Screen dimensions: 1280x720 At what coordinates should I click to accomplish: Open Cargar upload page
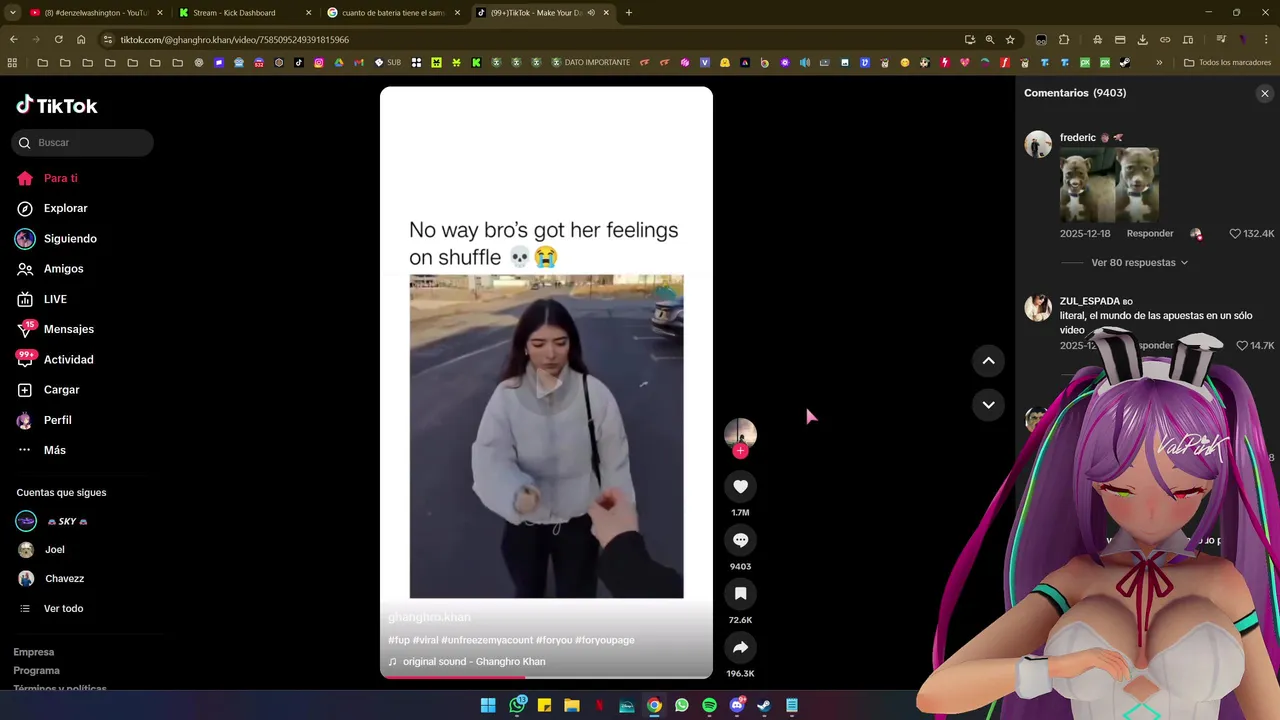(48, 390)
